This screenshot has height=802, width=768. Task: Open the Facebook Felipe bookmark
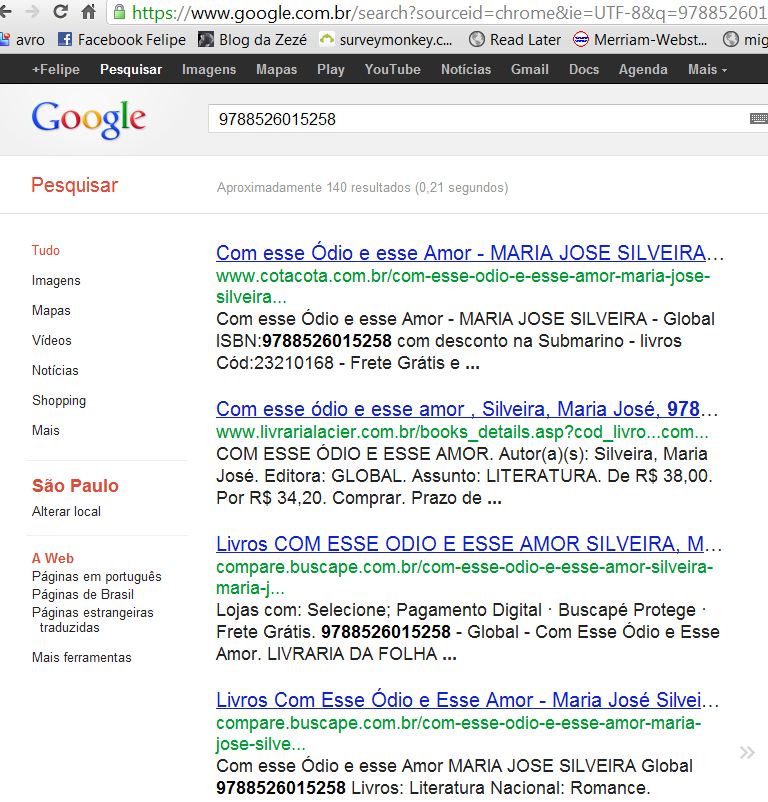click(x=122, y=39)
